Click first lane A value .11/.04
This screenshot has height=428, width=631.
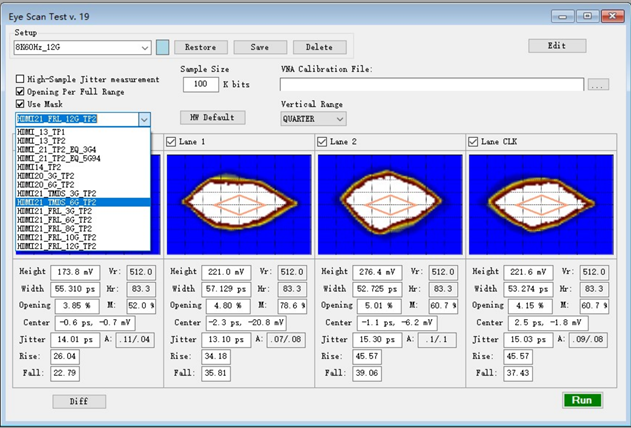(135, 340)
